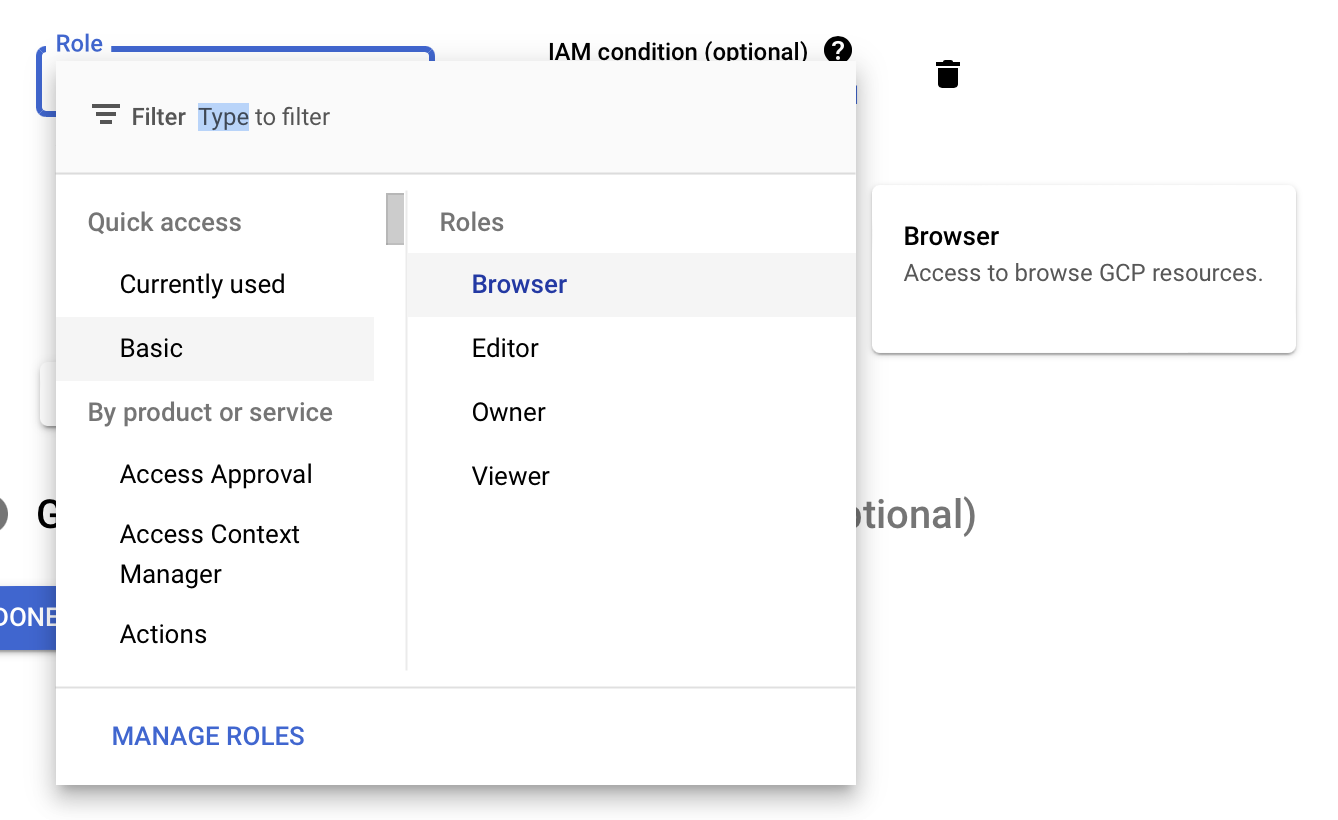Open the MANAGE ROLES link

[208, 737]
